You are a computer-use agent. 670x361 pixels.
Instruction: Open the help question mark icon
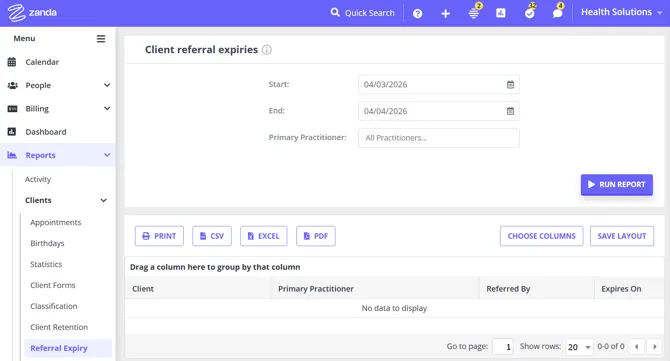click(417, 14)
